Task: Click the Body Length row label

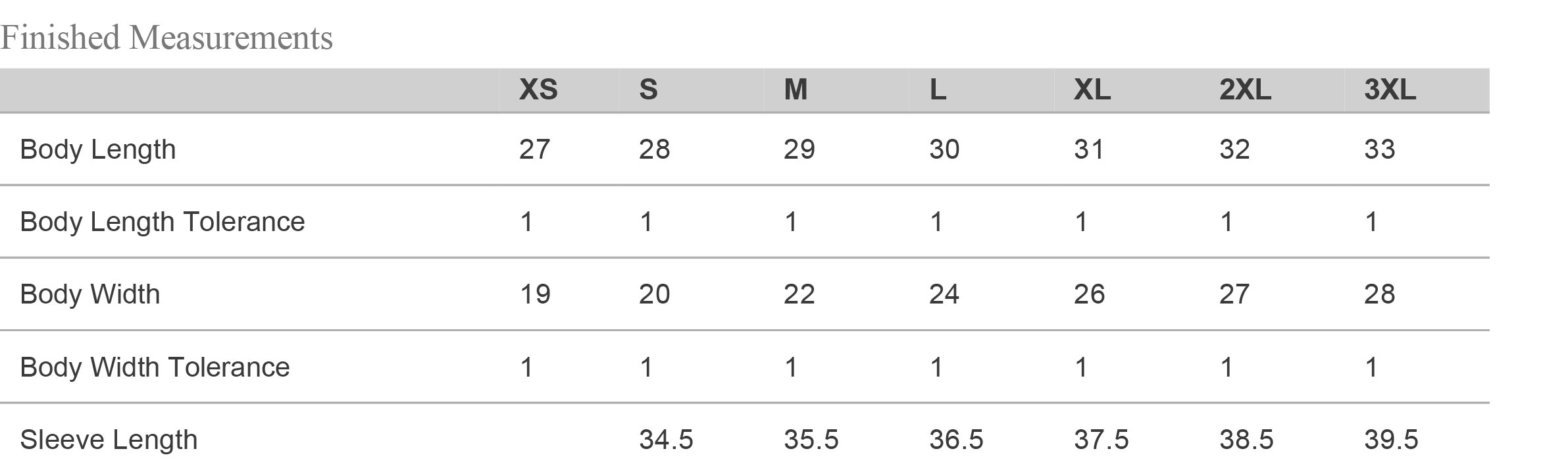Action: (x=98, y=149)
